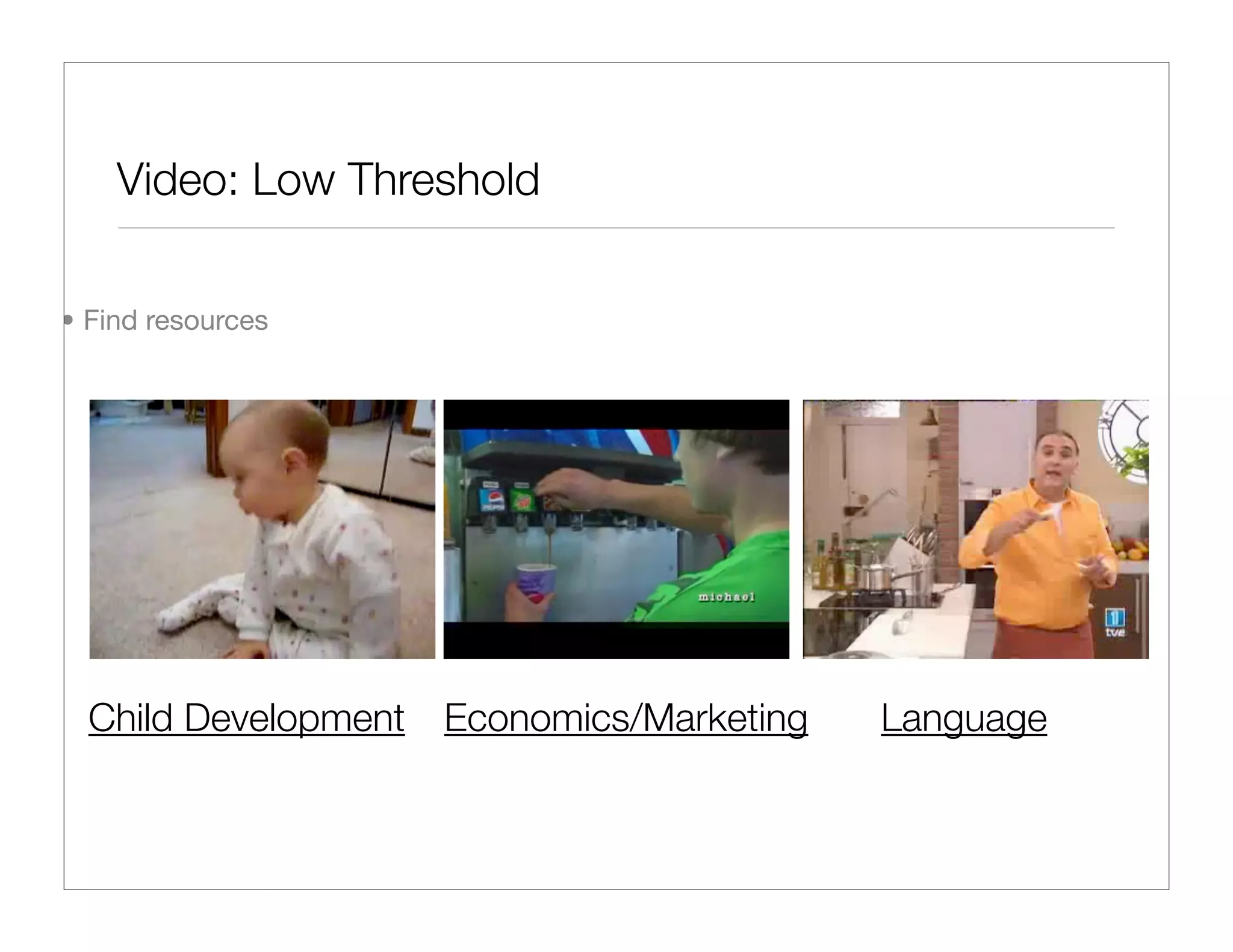Open the Child Development link
1233x952 pixels.
pyautogui.click(x=246, y=719)
